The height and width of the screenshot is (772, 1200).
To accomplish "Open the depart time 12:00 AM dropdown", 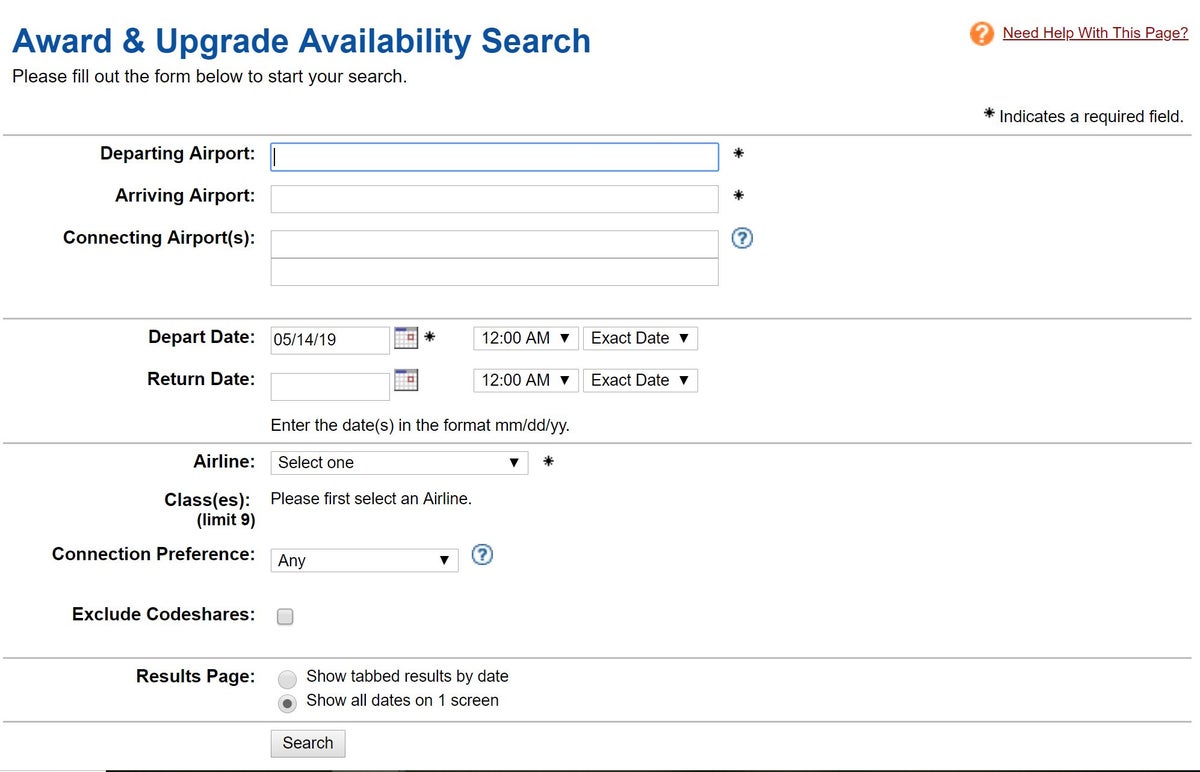I will [x=525, y=338].
